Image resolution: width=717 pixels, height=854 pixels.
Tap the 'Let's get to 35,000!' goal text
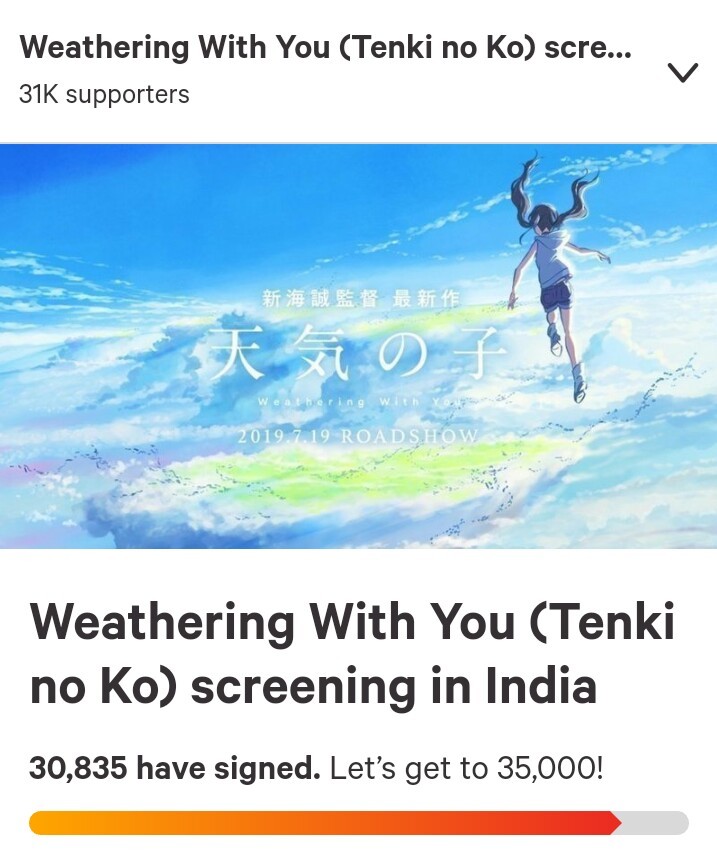pos(466,768)
